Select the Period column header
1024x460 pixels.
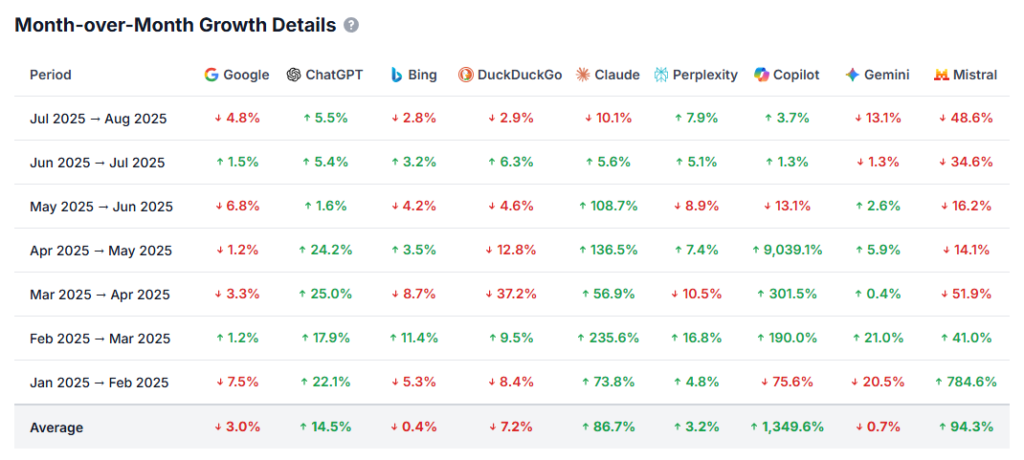50,75
